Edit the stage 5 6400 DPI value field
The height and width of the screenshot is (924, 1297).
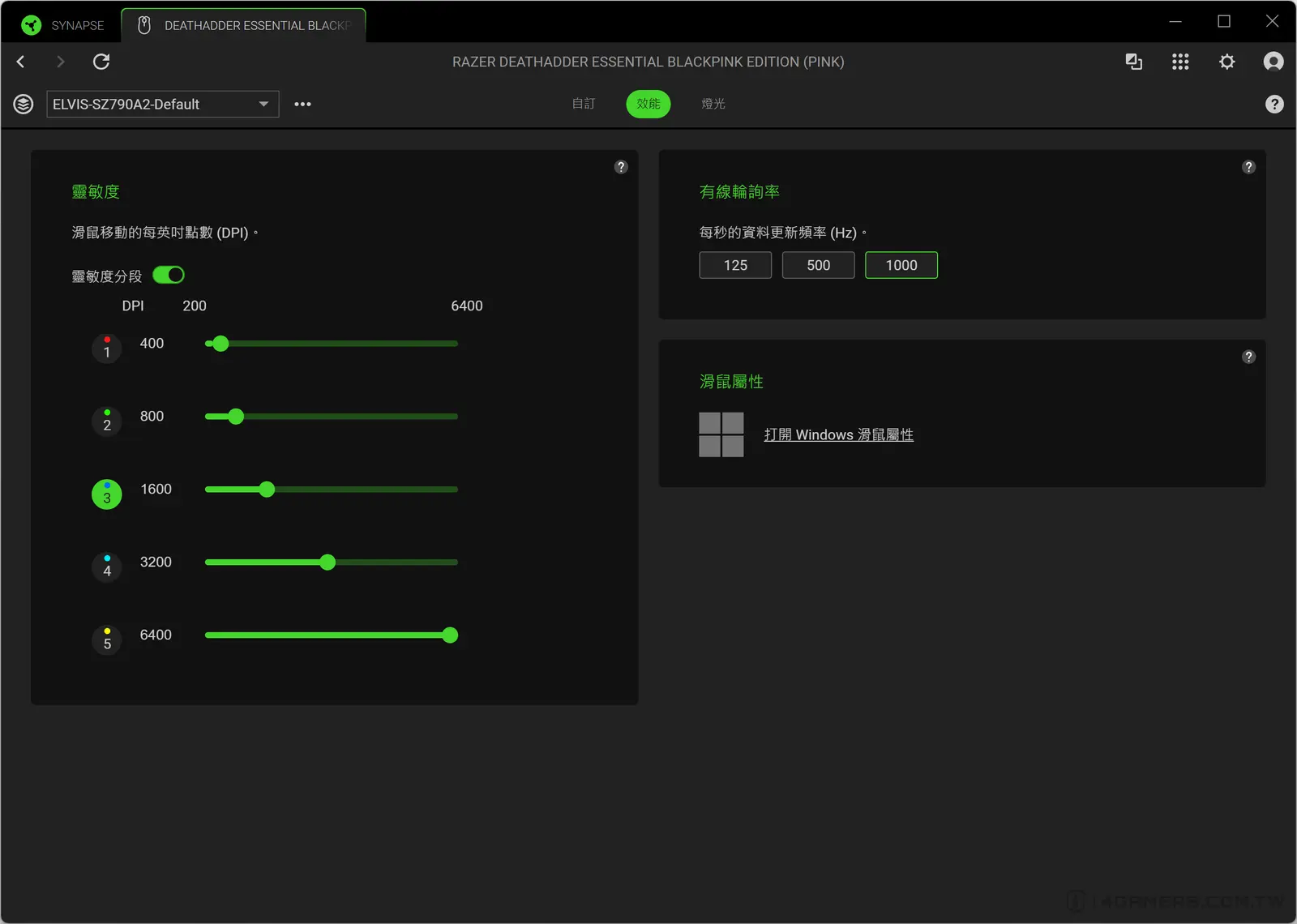[156, 635]
